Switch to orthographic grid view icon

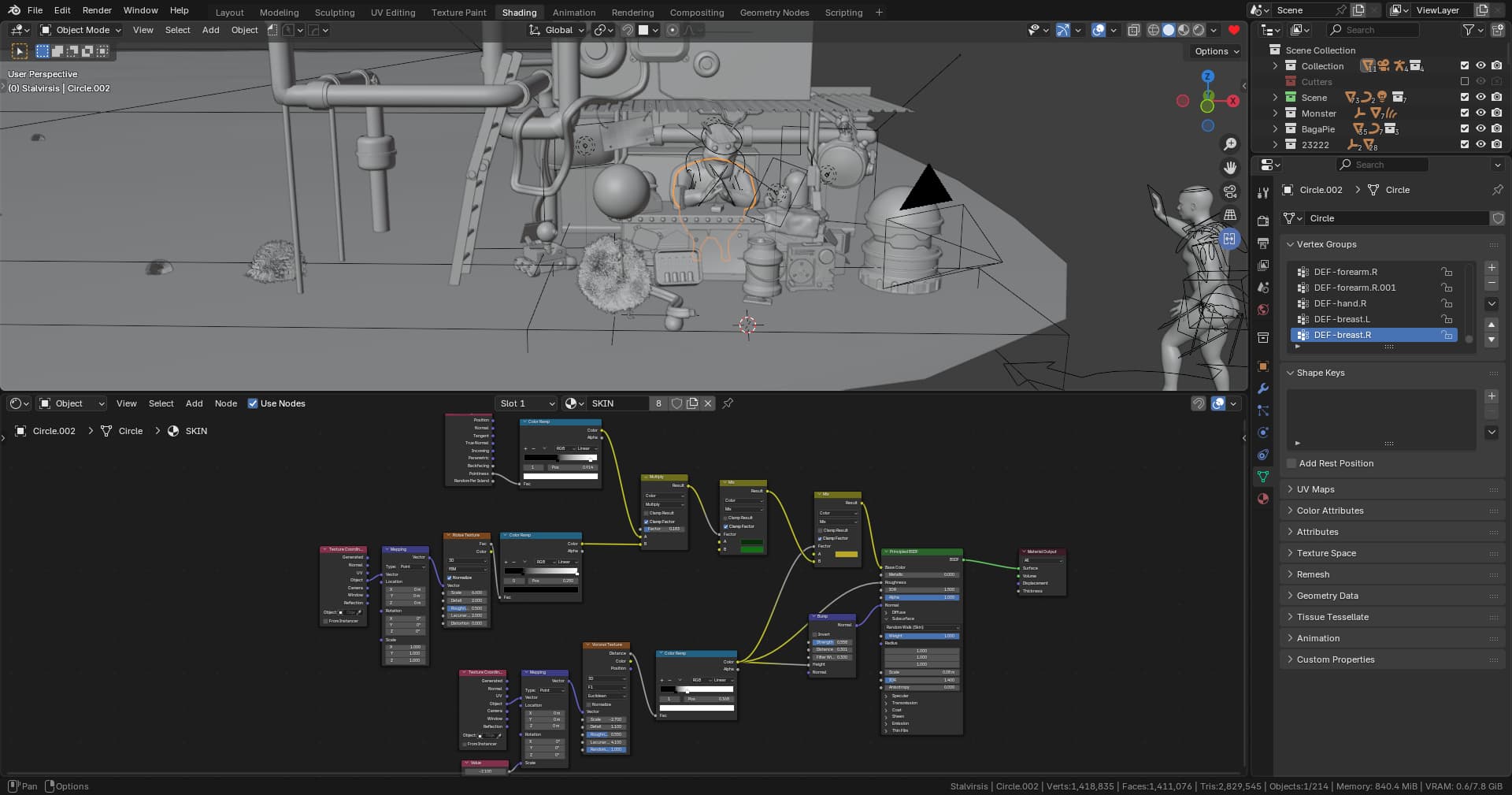[1229, 215]
